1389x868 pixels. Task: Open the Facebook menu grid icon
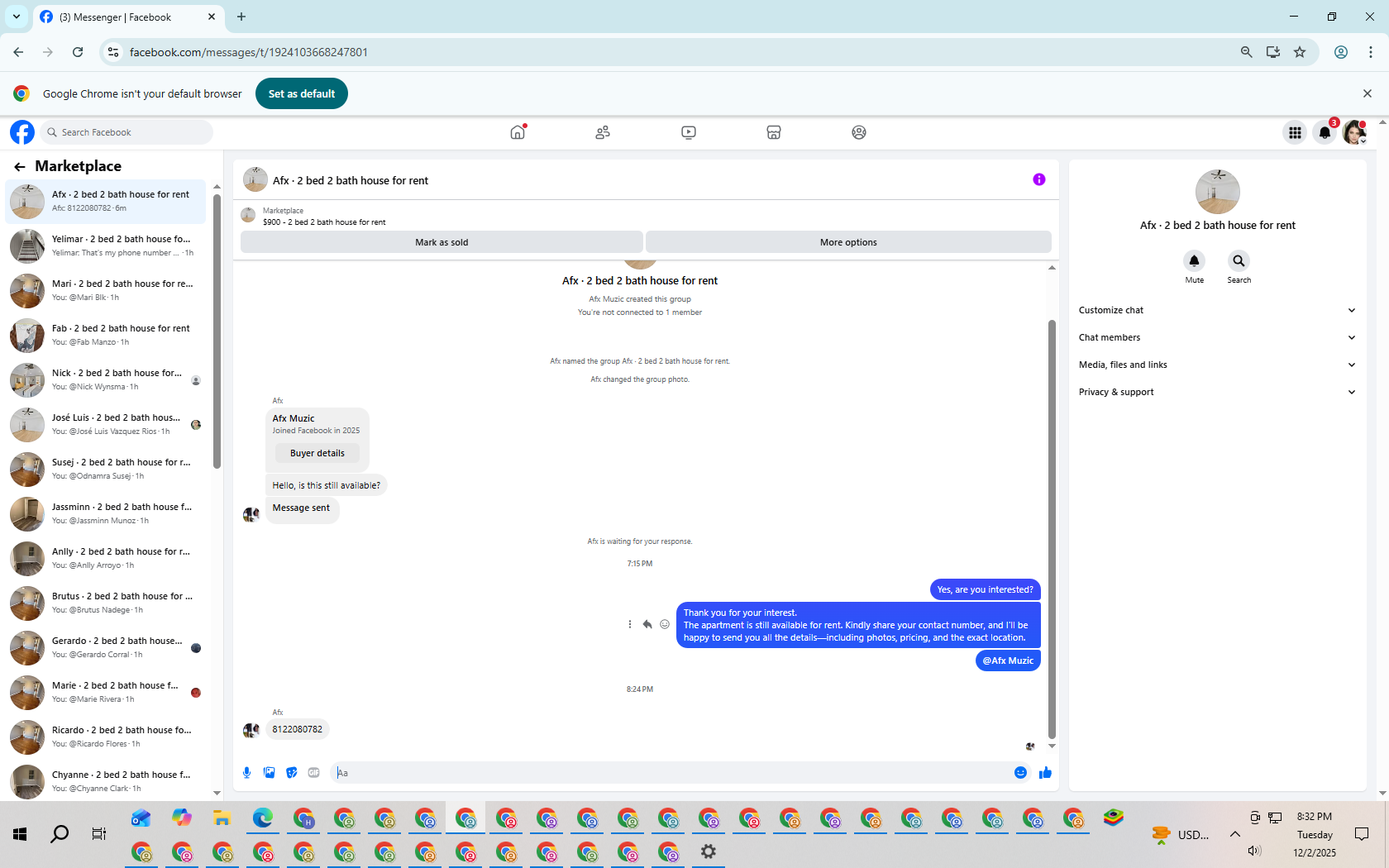[x=1295, y=132]
